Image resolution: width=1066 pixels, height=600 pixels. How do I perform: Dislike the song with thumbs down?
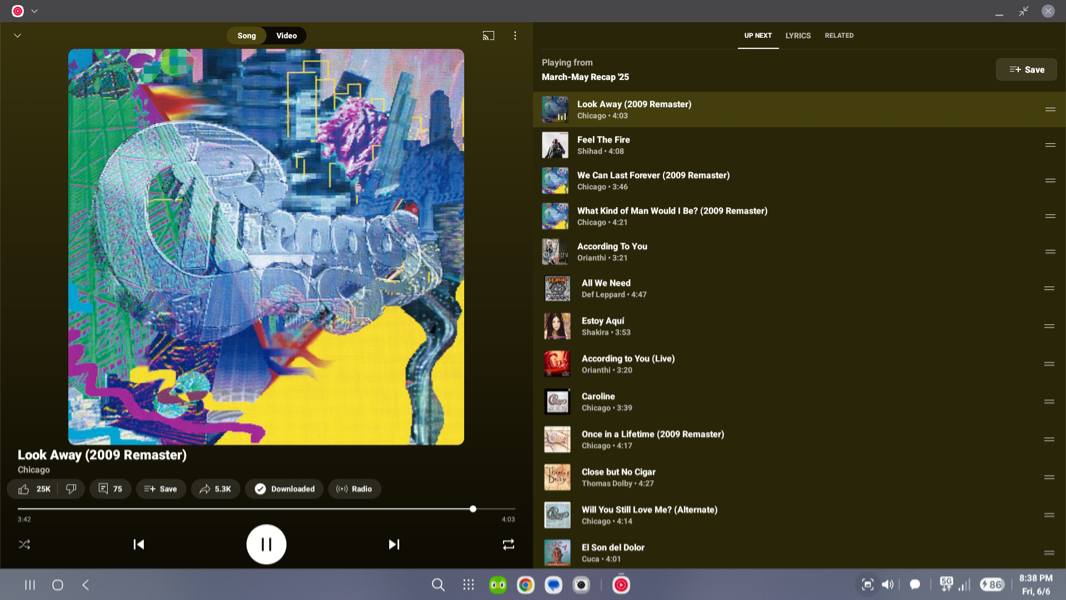coord(71,489)
